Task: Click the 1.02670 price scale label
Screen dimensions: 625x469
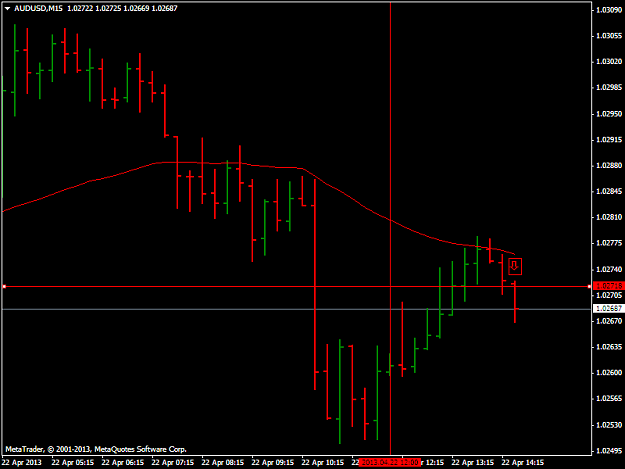Action: pyautogui.click(x=609, y=321)
